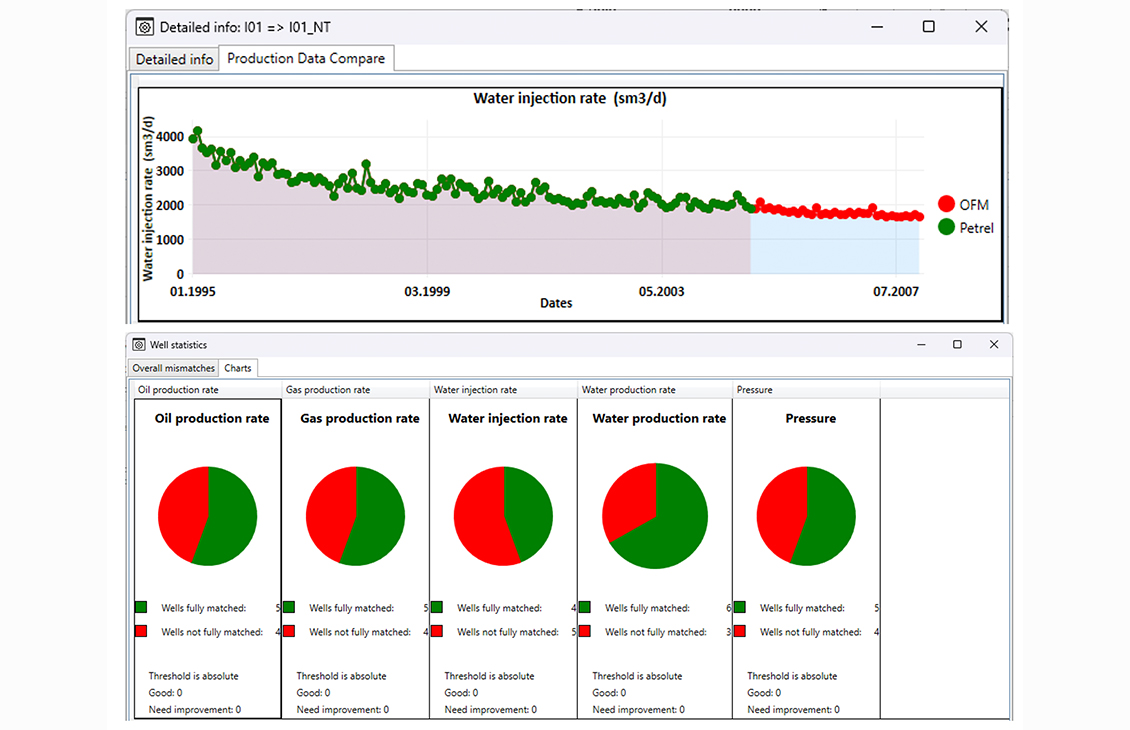
Task: Close the Detailed info window
Action: point(981,27)
